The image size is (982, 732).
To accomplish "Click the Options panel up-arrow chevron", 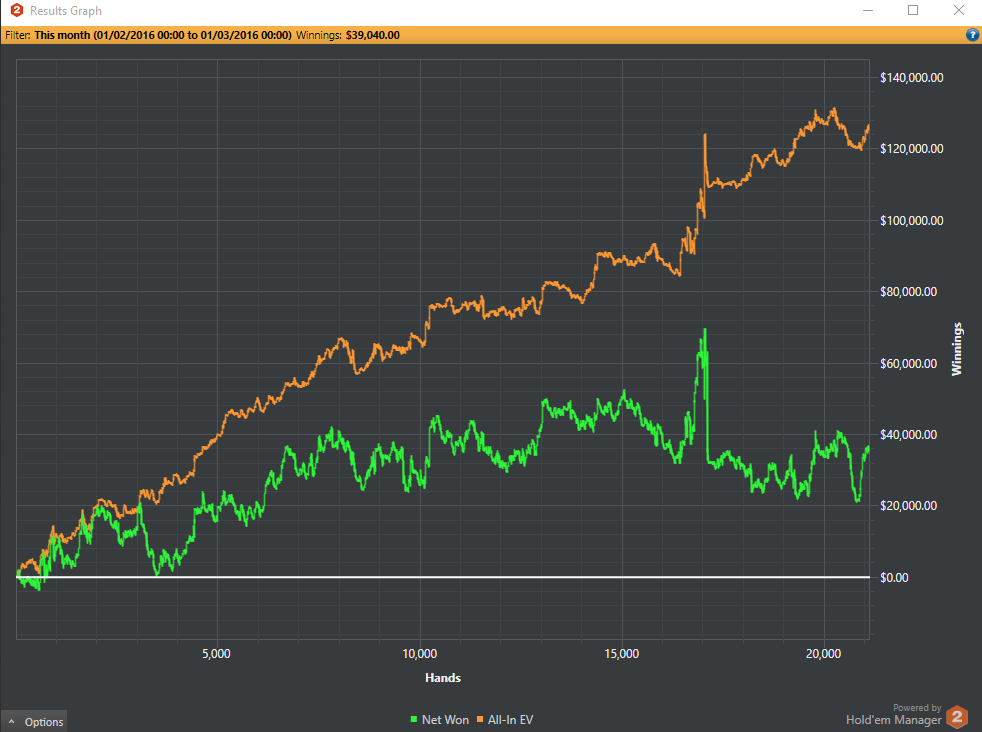I will tap(11, 721).
